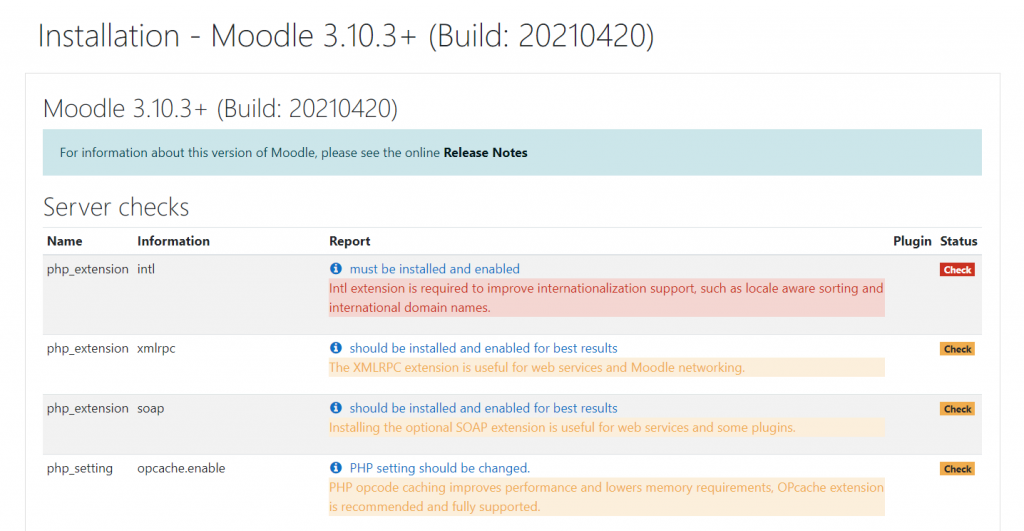Click the Report column header

(x=350, y=241)
